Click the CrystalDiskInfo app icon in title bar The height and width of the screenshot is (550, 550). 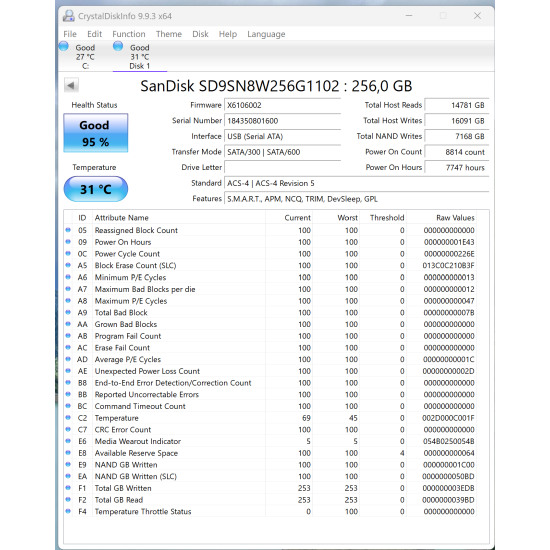coord(68,16)
